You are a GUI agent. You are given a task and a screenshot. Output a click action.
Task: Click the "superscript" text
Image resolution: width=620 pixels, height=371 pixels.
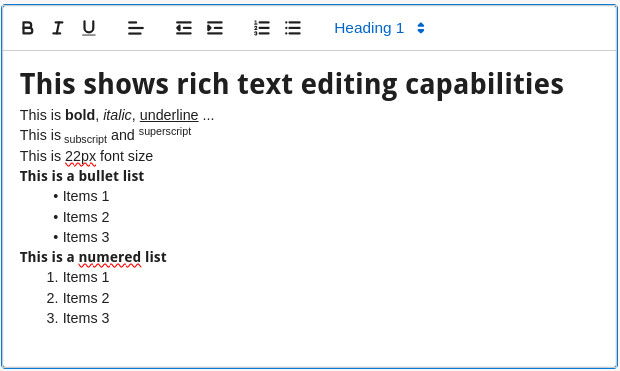click(x=165, y=131)
